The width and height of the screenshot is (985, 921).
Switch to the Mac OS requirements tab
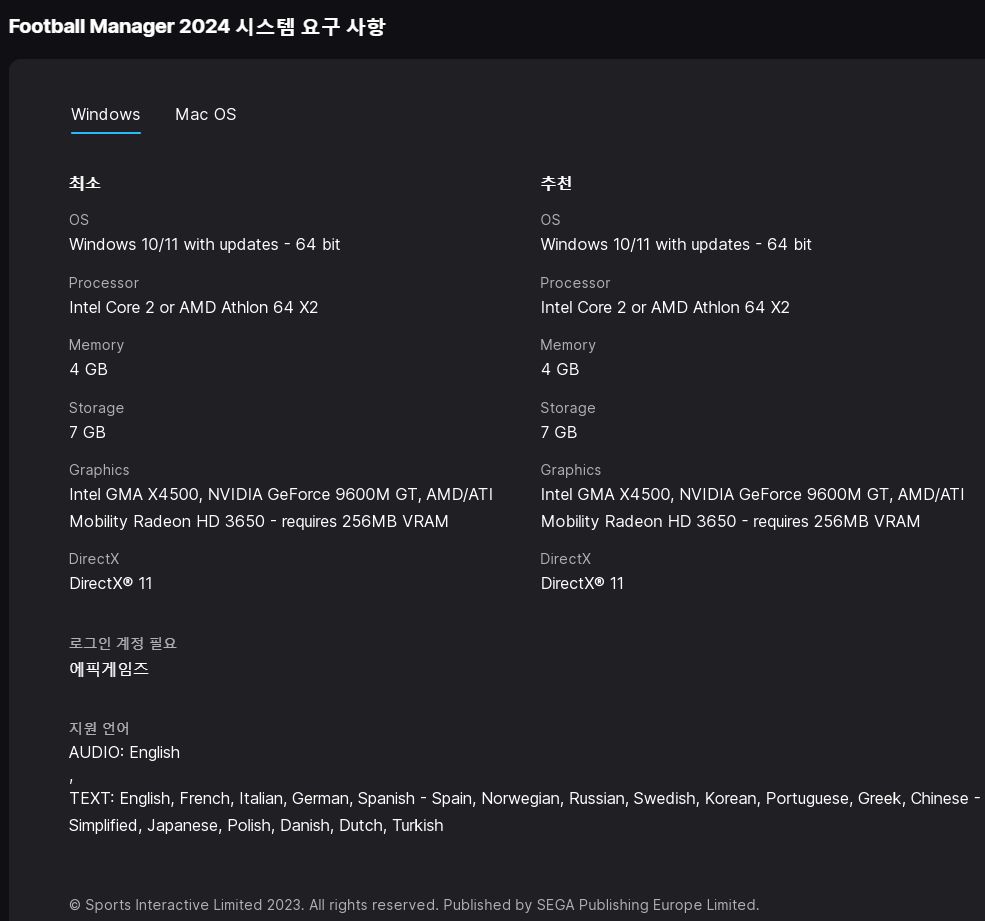(x=205, y=114)
